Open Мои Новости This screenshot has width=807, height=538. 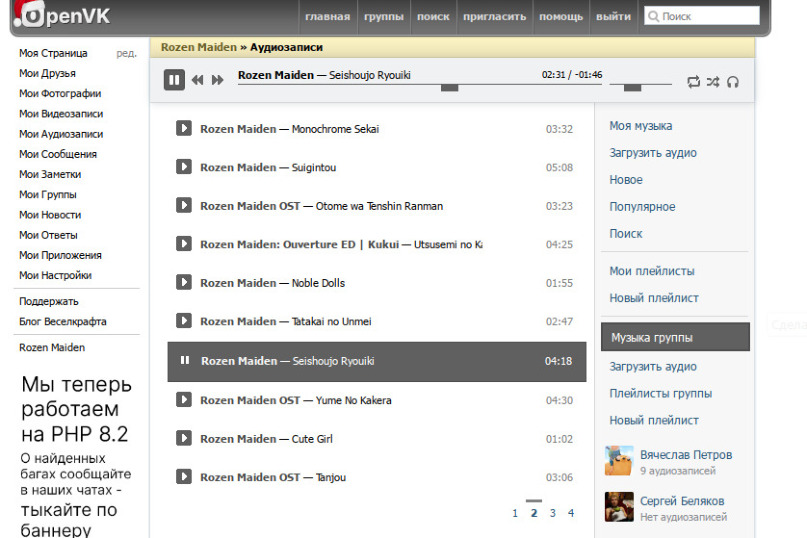[50, 215]
